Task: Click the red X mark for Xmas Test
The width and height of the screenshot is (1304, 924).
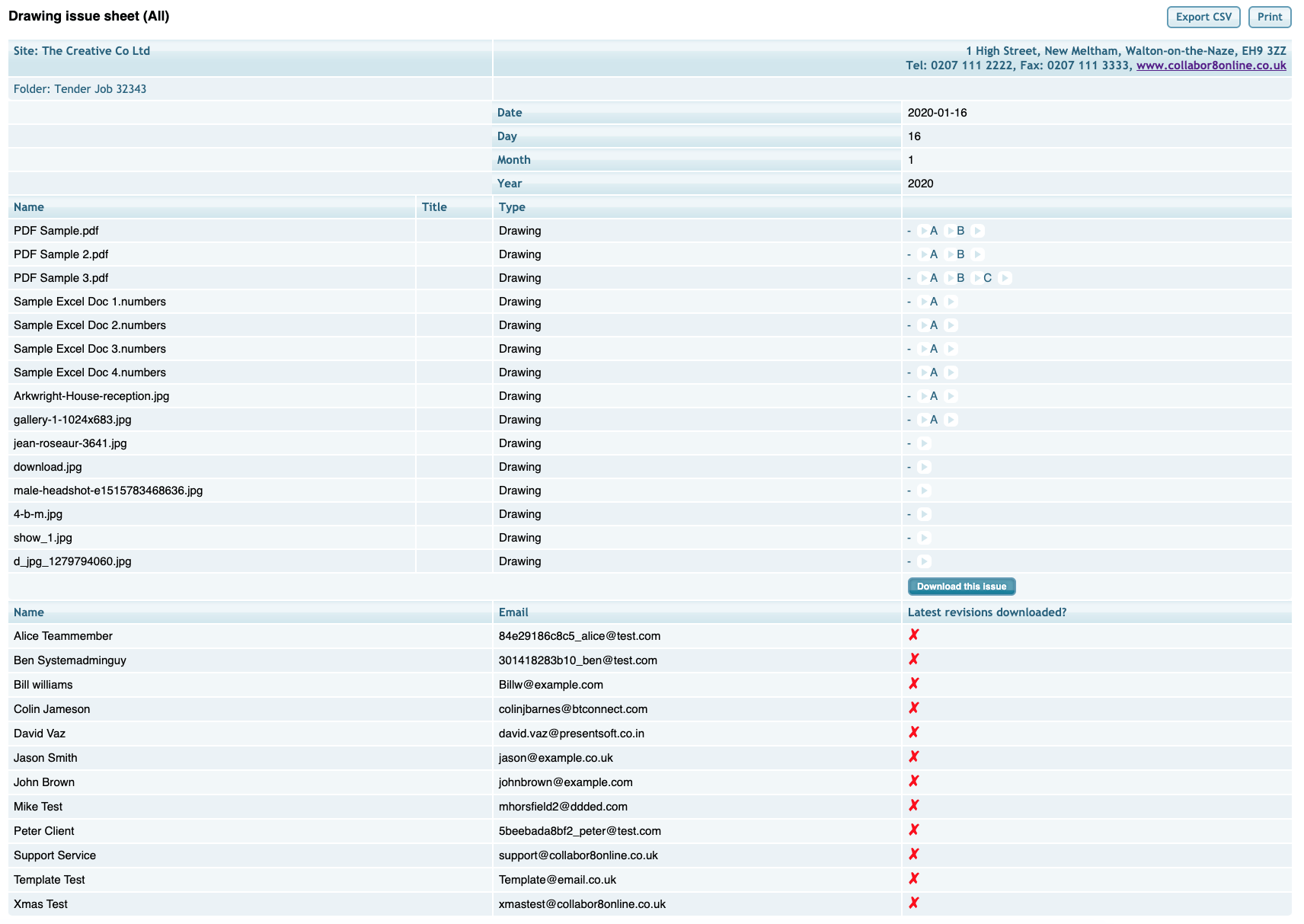Action: (914, 903)
